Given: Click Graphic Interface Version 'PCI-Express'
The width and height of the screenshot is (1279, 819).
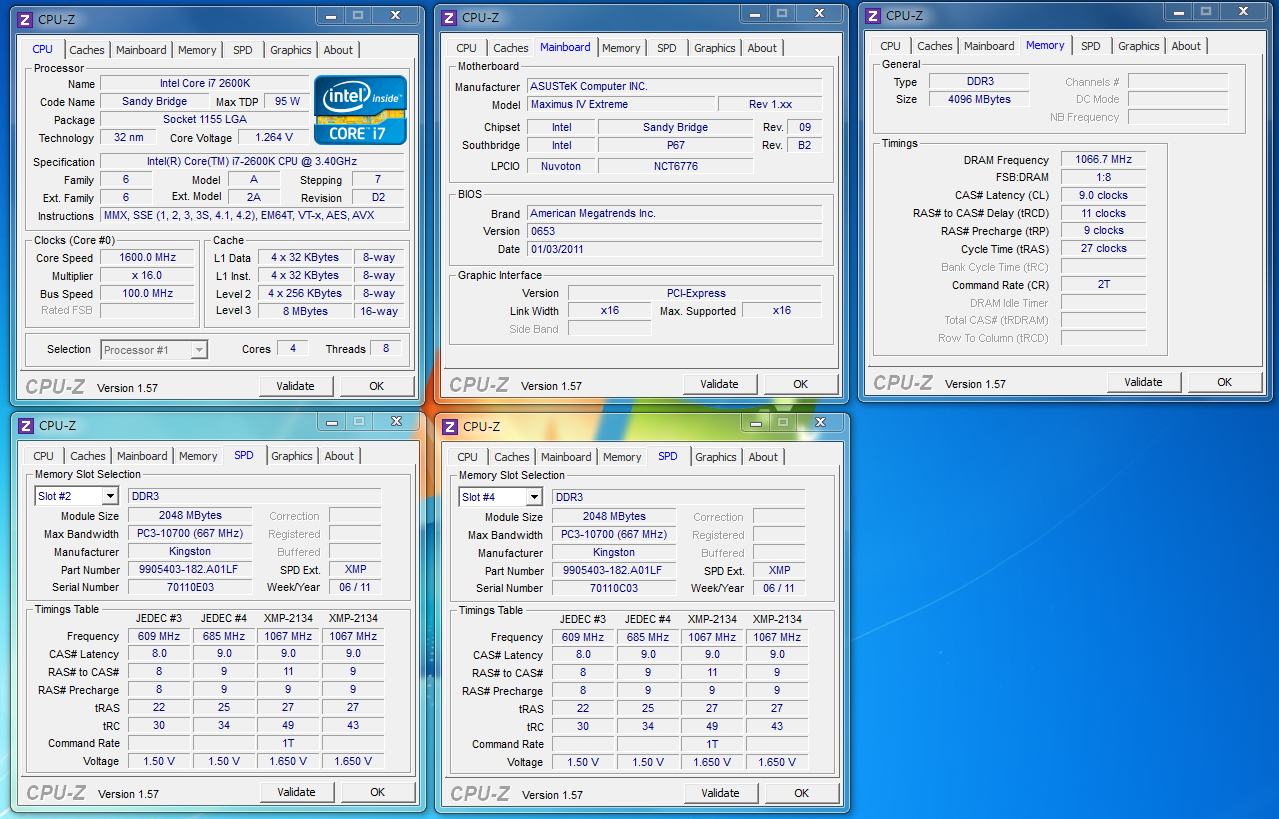Looking at the screenshot, I should pyautogui.click(x=695, y=293).
